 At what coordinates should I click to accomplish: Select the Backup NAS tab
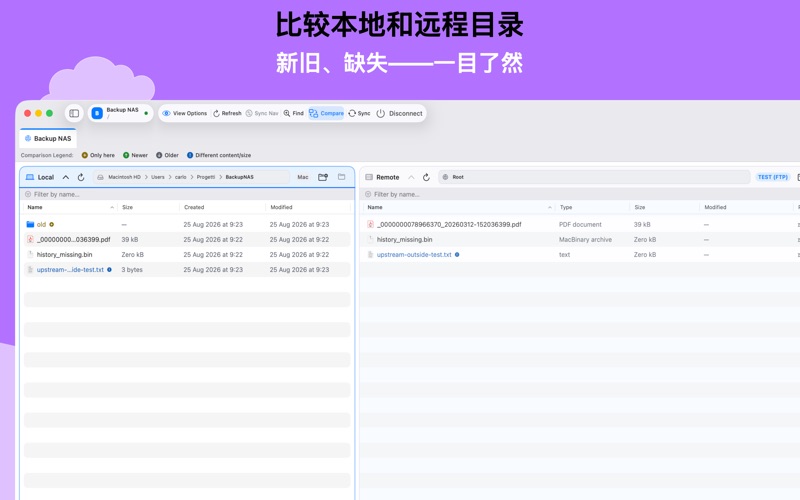[48, 138]
